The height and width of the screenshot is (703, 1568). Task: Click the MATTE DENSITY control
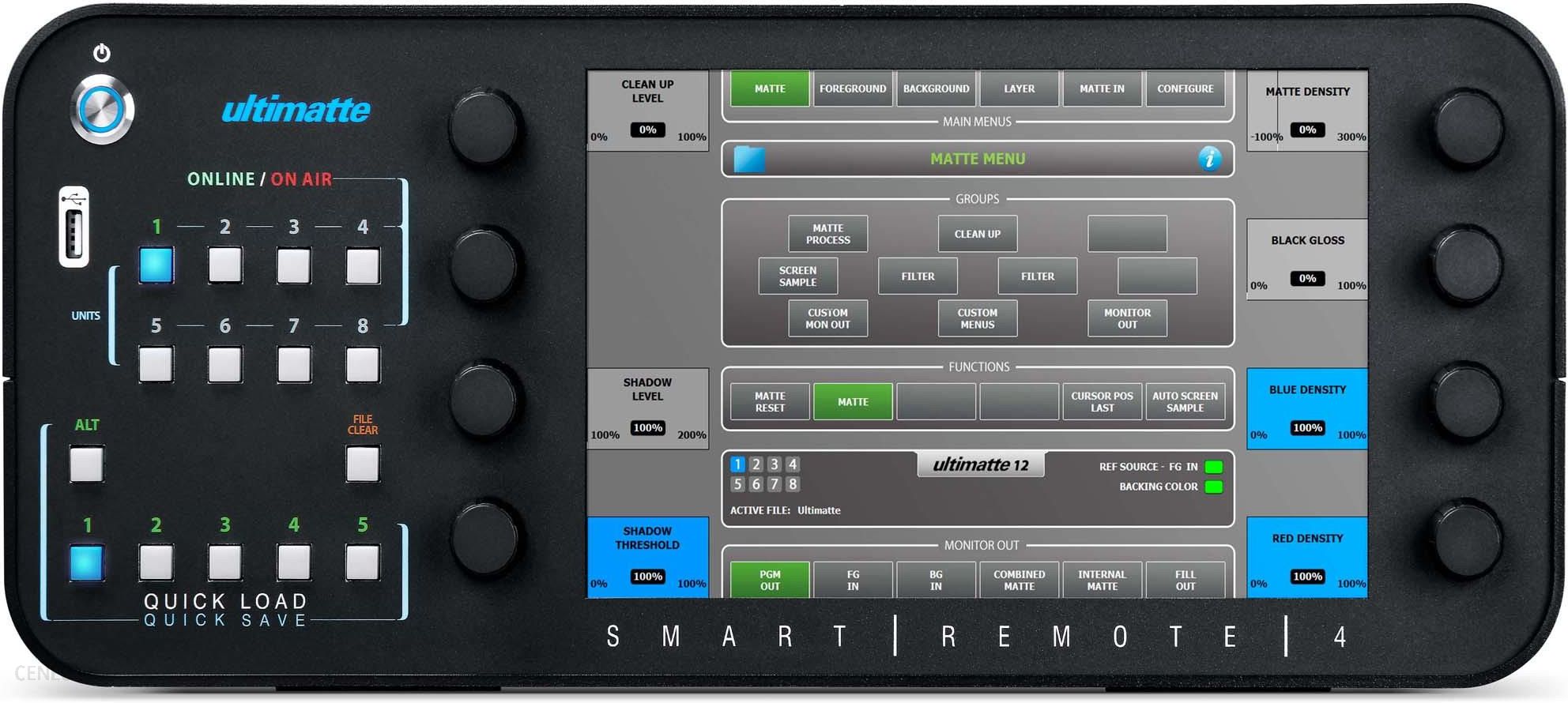click(x=1307, y=111)
